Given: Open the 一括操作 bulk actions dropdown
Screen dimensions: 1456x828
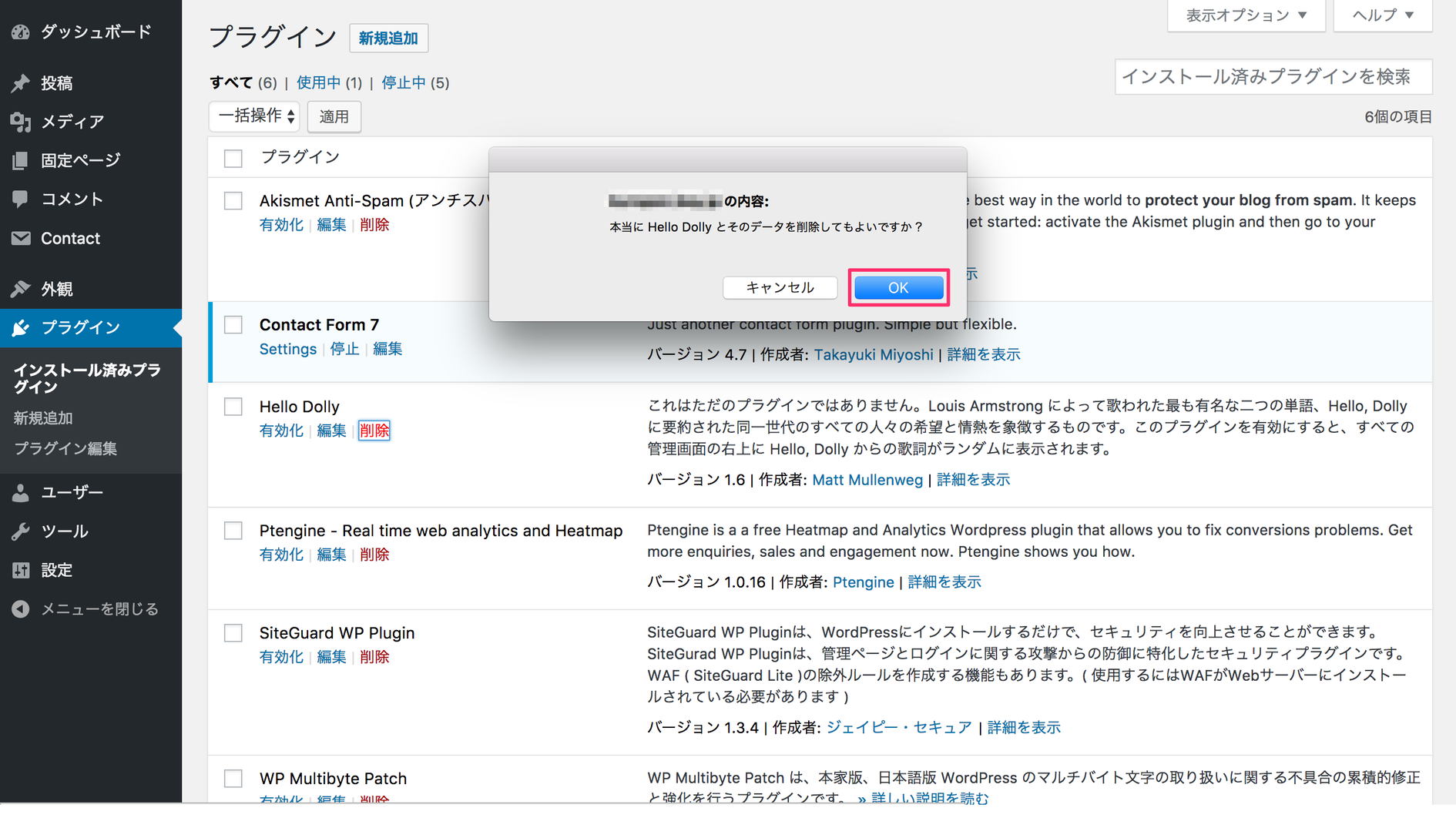Looking at the screenshot, I should click(x=255, y=116).
